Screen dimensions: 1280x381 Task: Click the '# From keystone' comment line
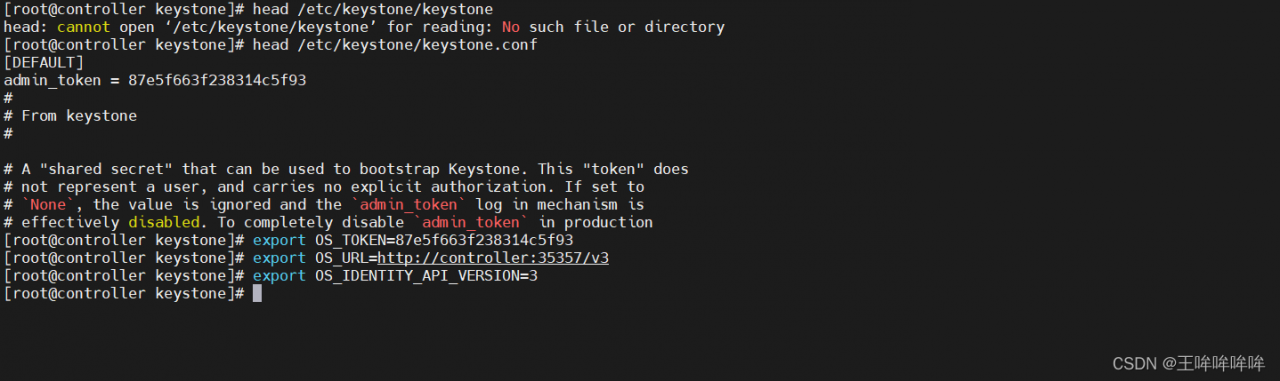[x=70, y=116]
